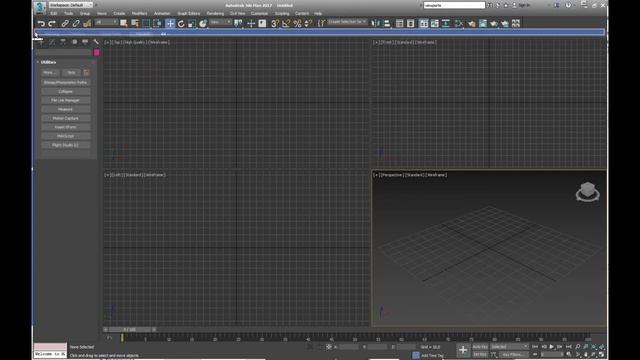
Task: Toggle the Spinner Snap icon
Action: click(x=308, y=23)
